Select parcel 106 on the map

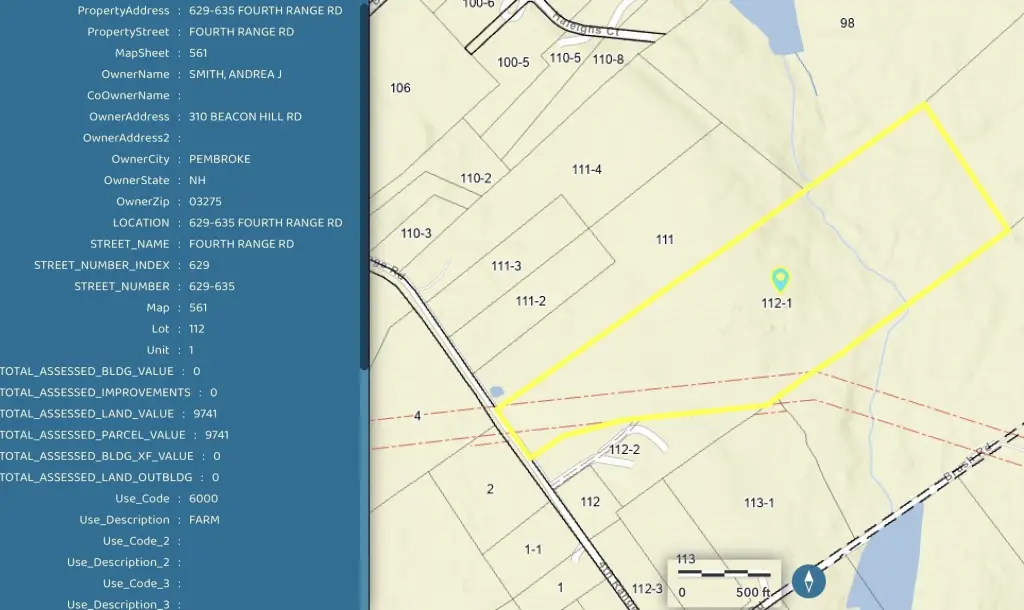click(x=400, y=88)
